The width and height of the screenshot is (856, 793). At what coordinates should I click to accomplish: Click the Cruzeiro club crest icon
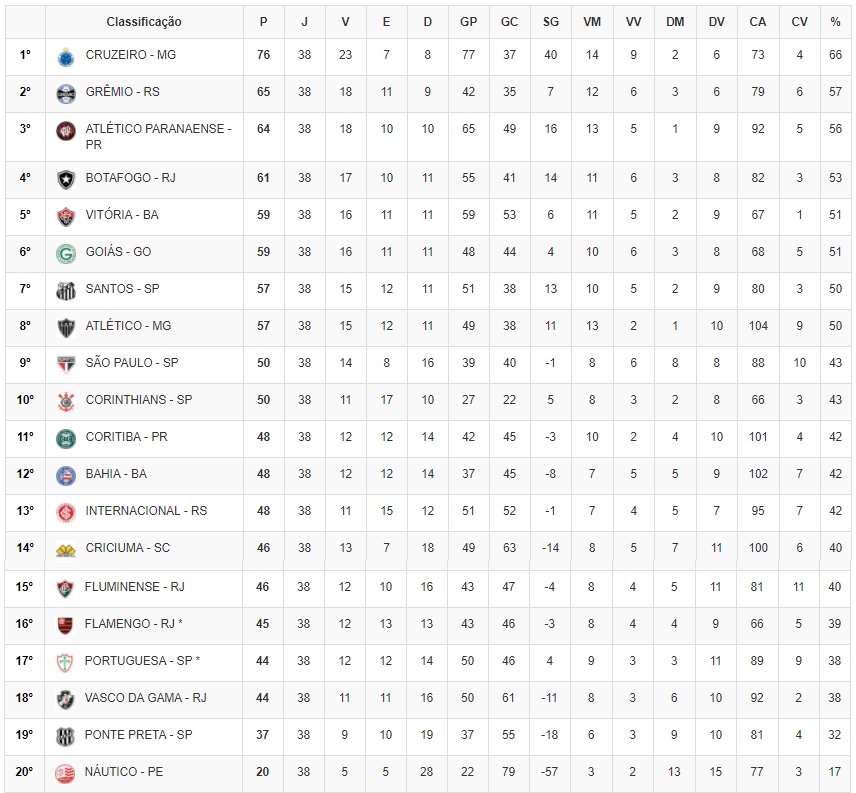click(66, 57)
